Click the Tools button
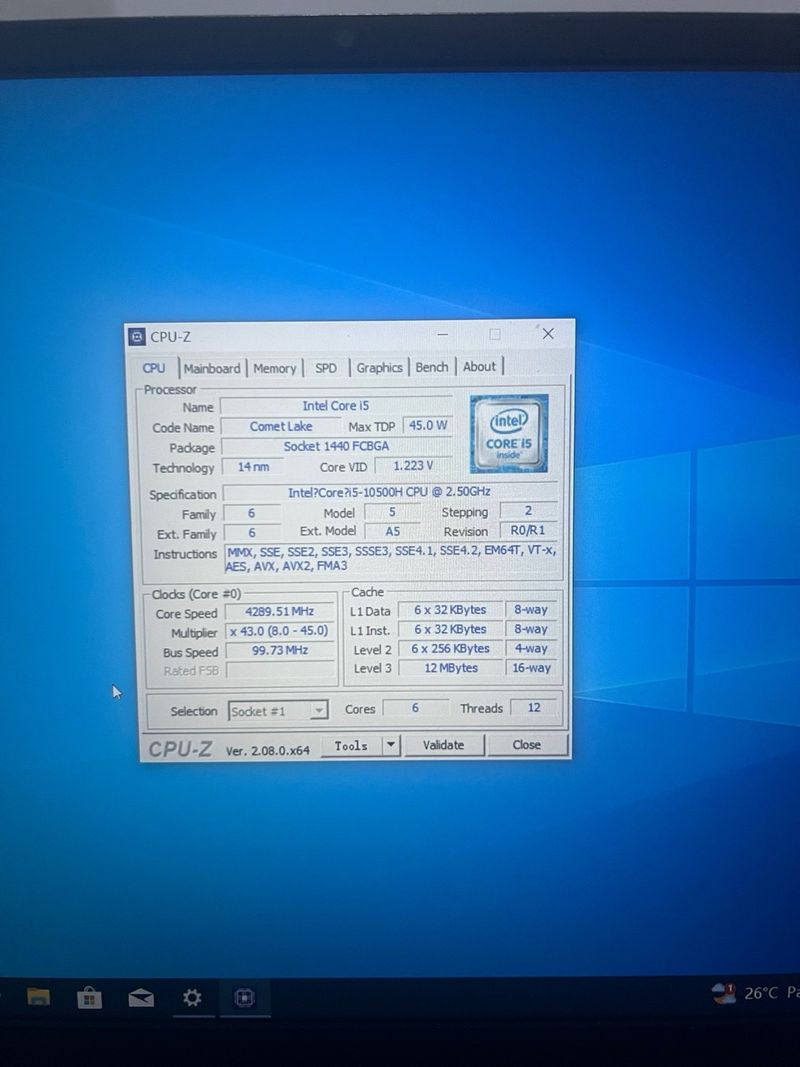 point(351,746)
